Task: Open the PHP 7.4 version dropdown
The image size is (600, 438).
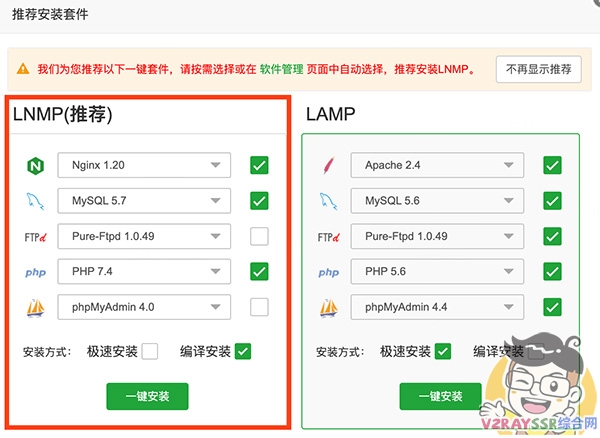Action: pyautogui.click(x=144, y=272)
